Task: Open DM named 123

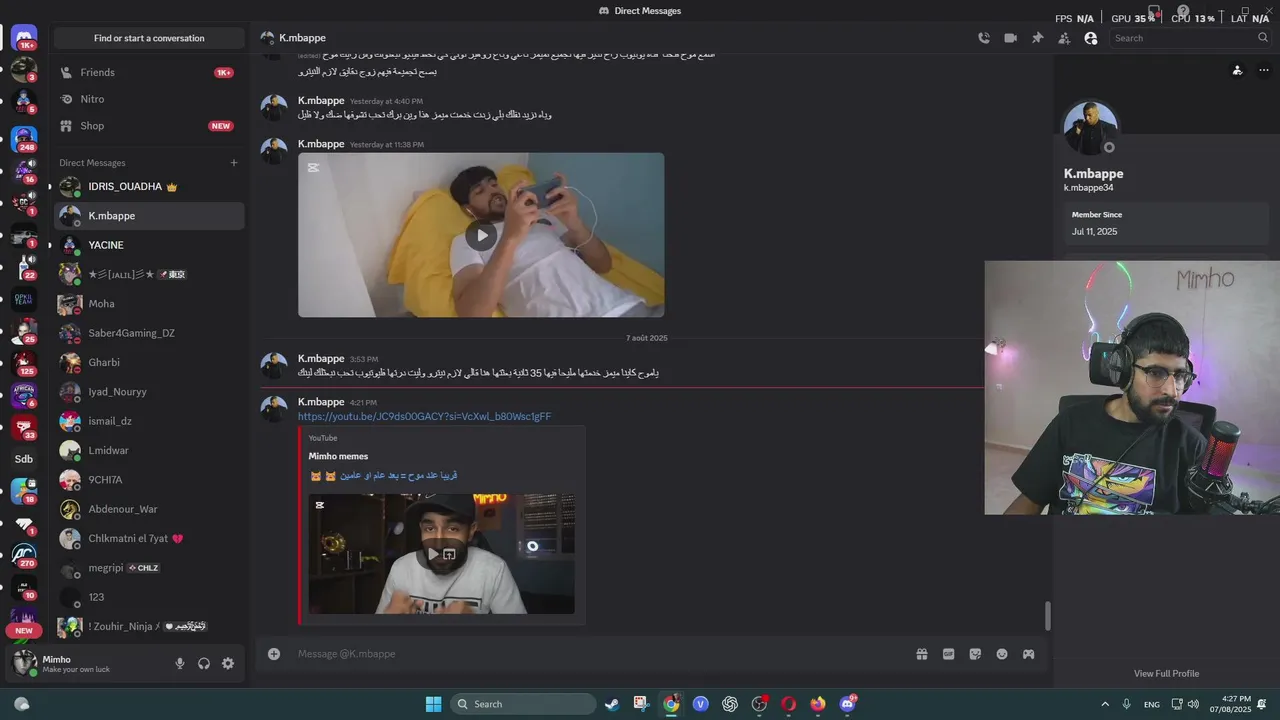Action: (x=149, y=597)
